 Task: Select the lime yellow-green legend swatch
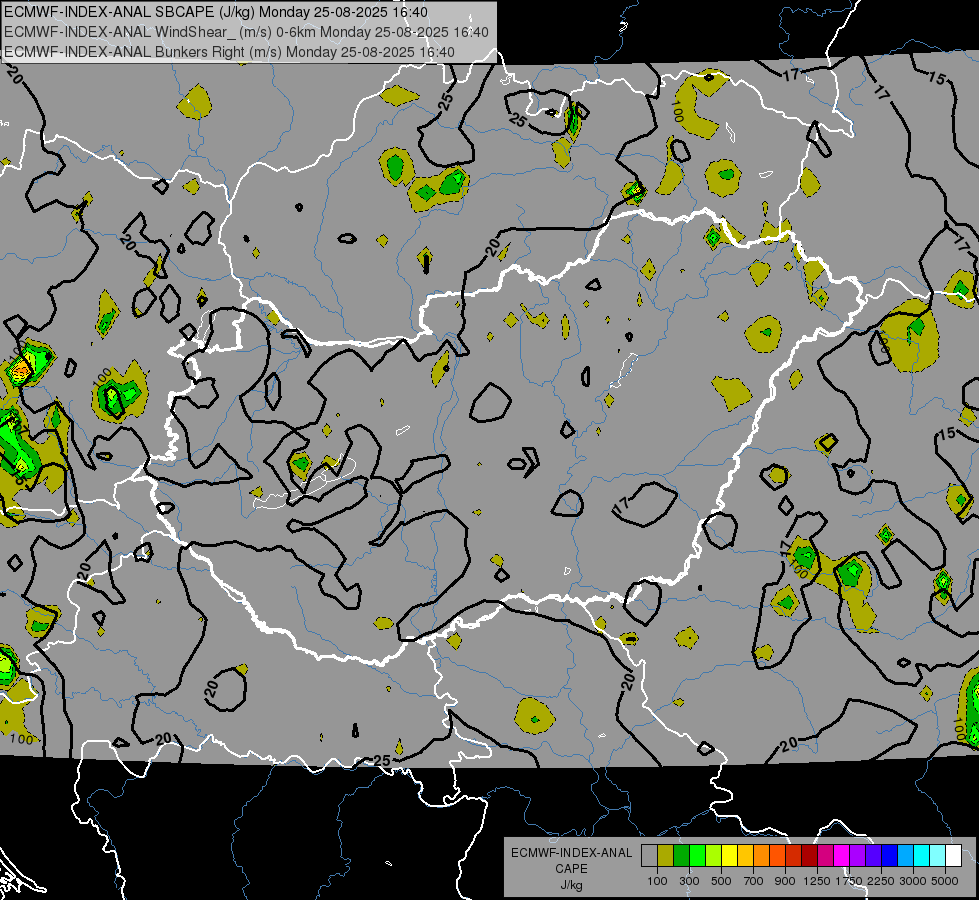tap(714, 856)
